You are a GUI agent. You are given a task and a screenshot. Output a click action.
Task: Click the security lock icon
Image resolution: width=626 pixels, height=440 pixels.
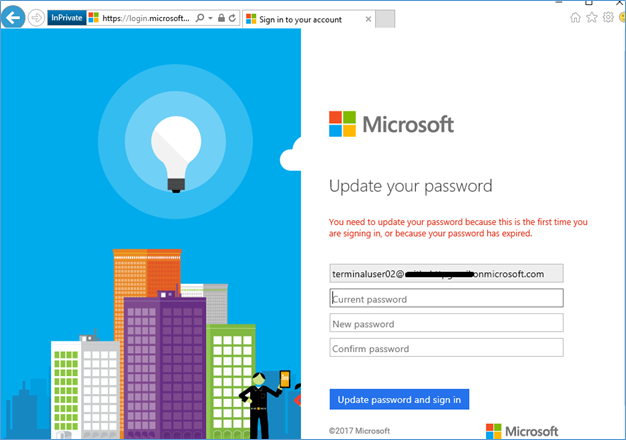coord(221,18)
